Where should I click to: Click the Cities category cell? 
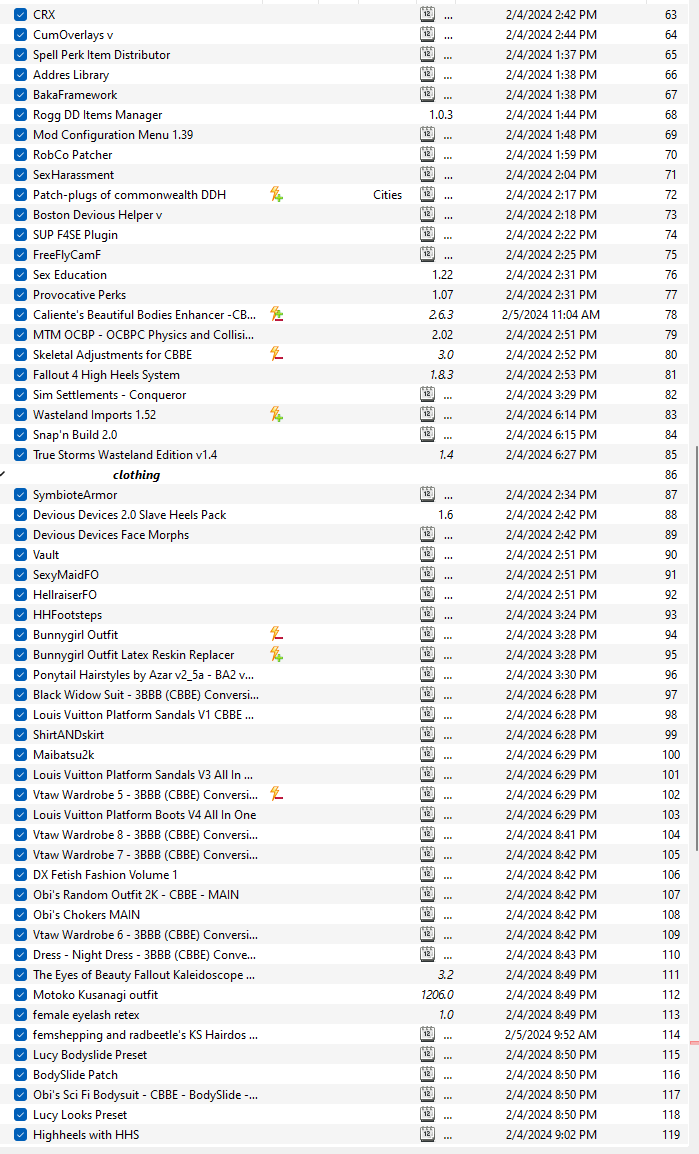coord(387,194)
